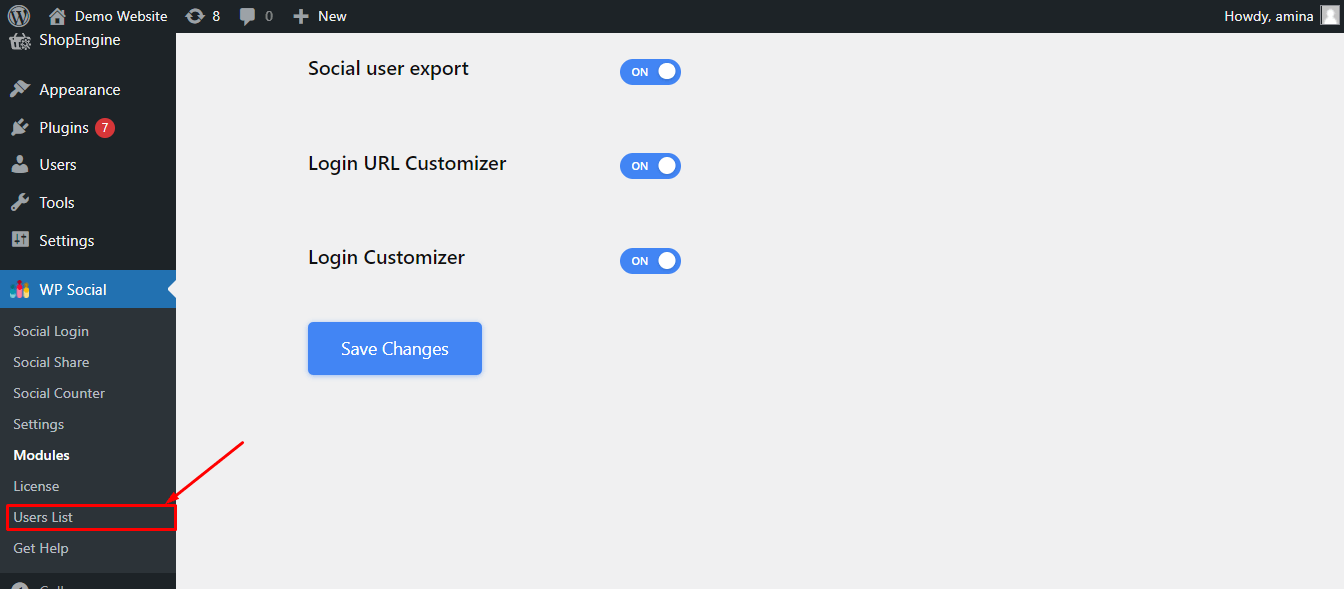1344x589 pixels.
Task: Open the WP Social colored bars icon
Action: pos(22,289)
